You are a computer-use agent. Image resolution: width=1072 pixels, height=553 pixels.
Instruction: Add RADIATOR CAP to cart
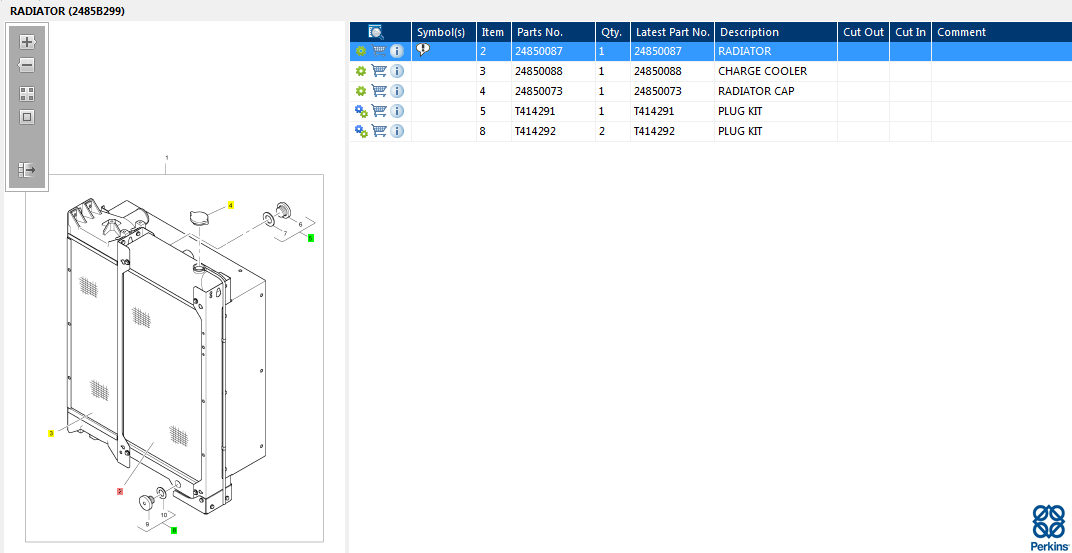coord(379,91)
